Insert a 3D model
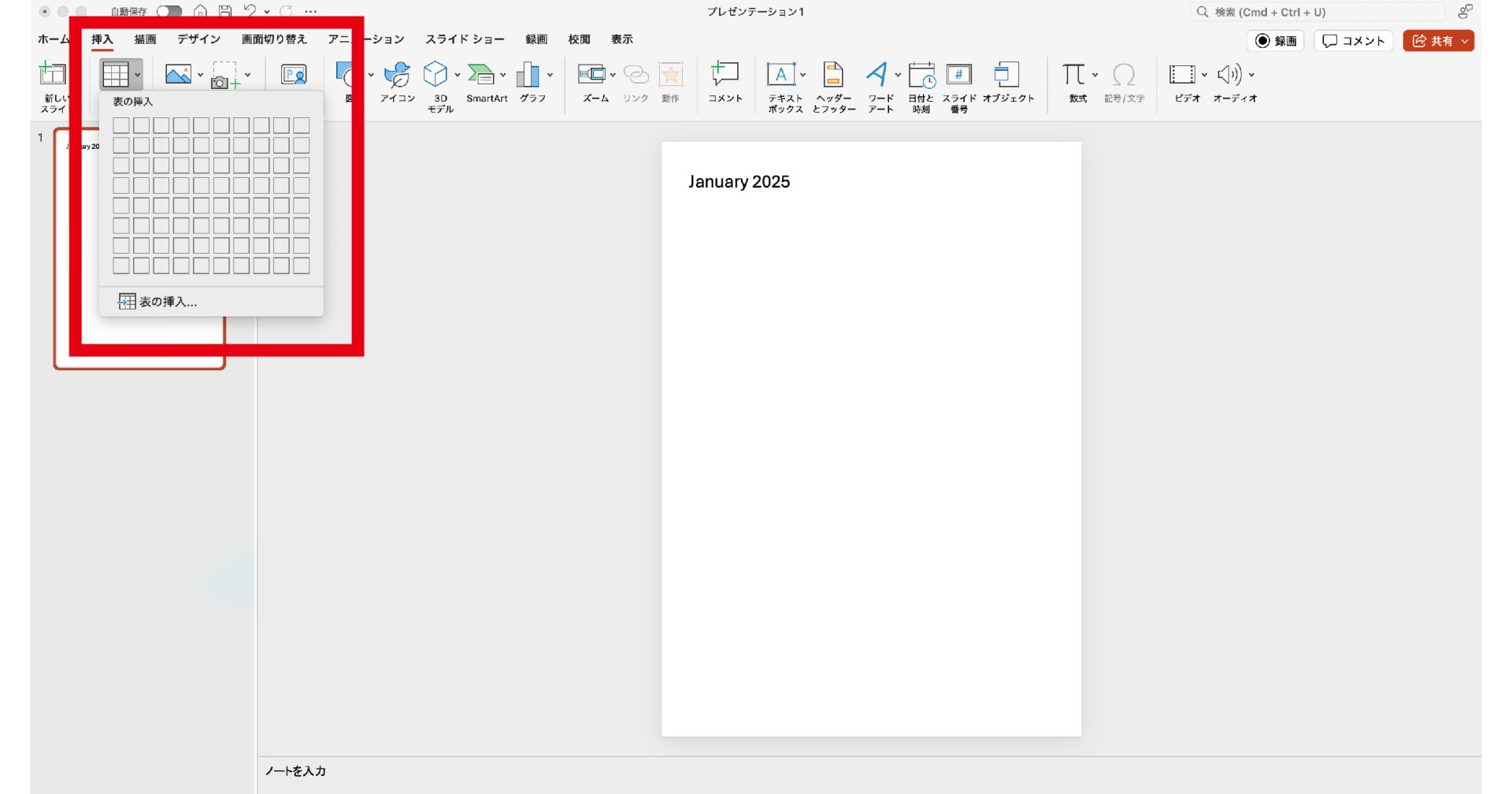 (x=435, y=76)
